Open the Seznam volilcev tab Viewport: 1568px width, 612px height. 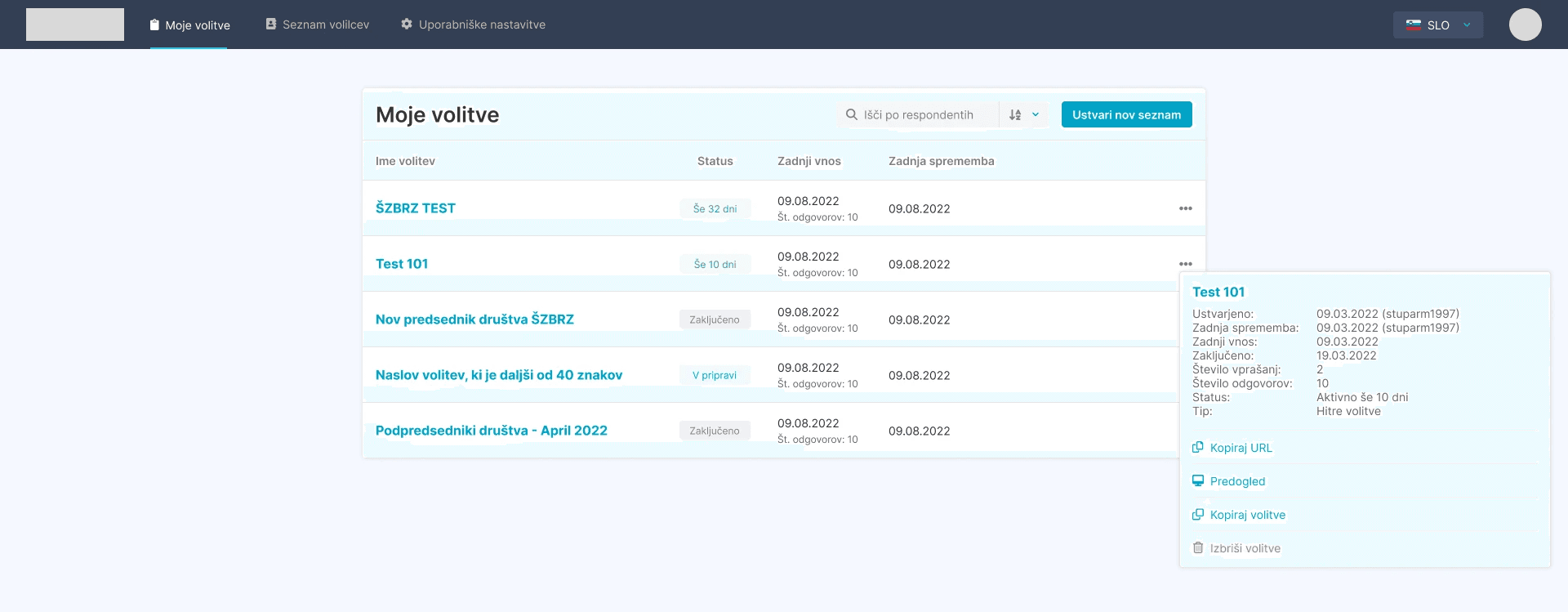318,25
